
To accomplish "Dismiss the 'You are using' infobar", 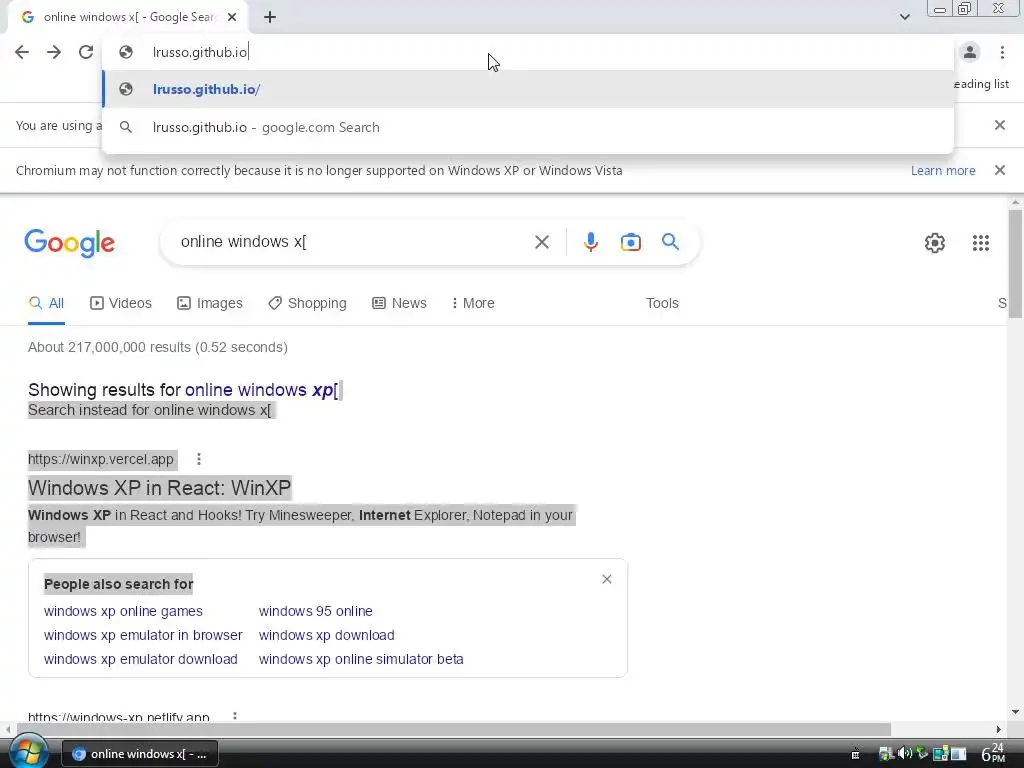I will (999, 125).
